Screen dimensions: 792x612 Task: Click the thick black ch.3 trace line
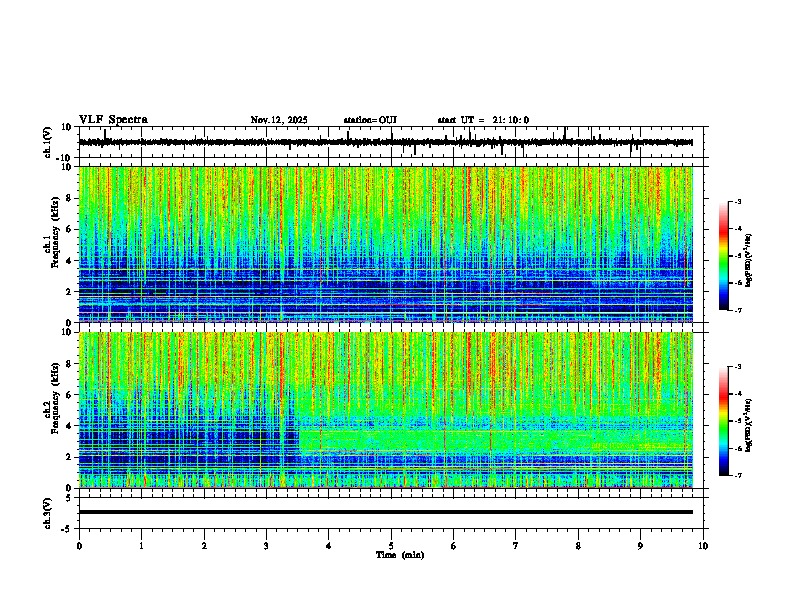point(386,512)
